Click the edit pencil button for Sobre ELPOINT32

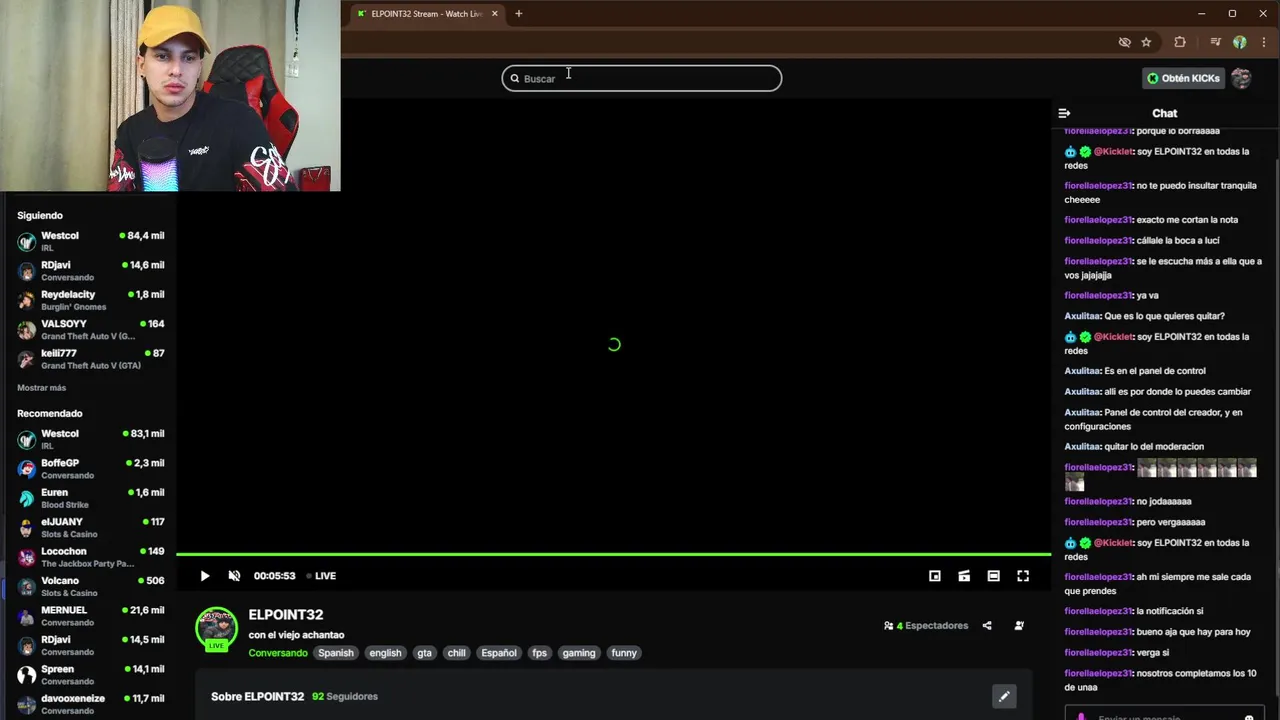(1004, 696)
